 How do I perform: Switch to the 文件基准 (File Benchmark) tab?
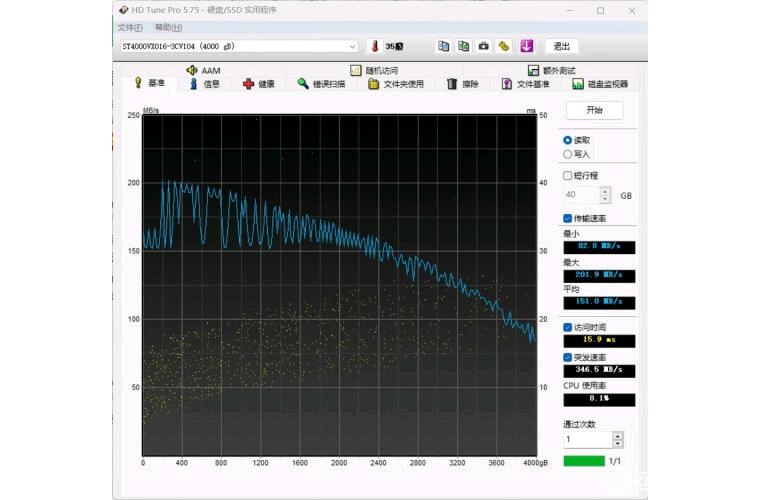[525, 84]
